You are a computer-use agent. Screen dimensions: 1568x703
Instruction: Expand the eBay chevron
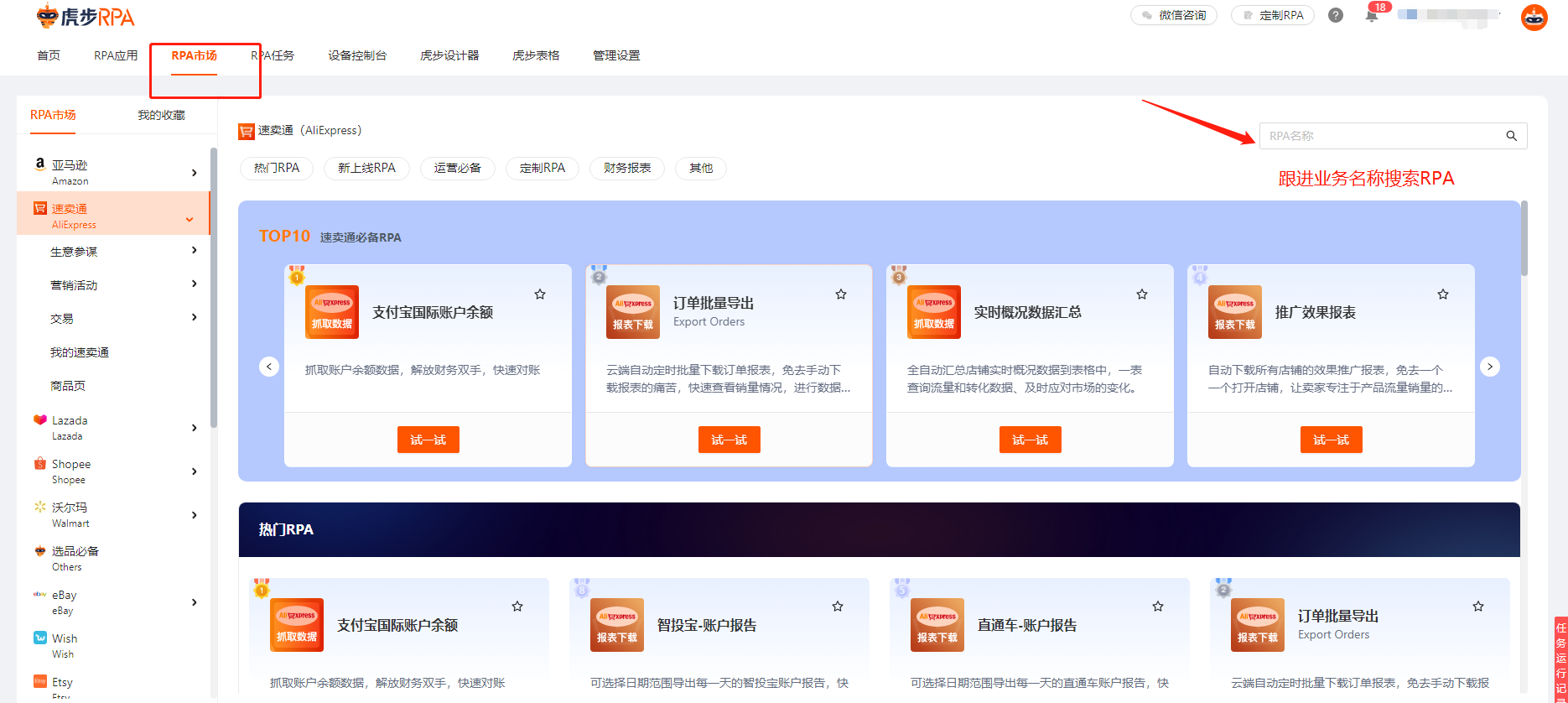click(194, 602)
